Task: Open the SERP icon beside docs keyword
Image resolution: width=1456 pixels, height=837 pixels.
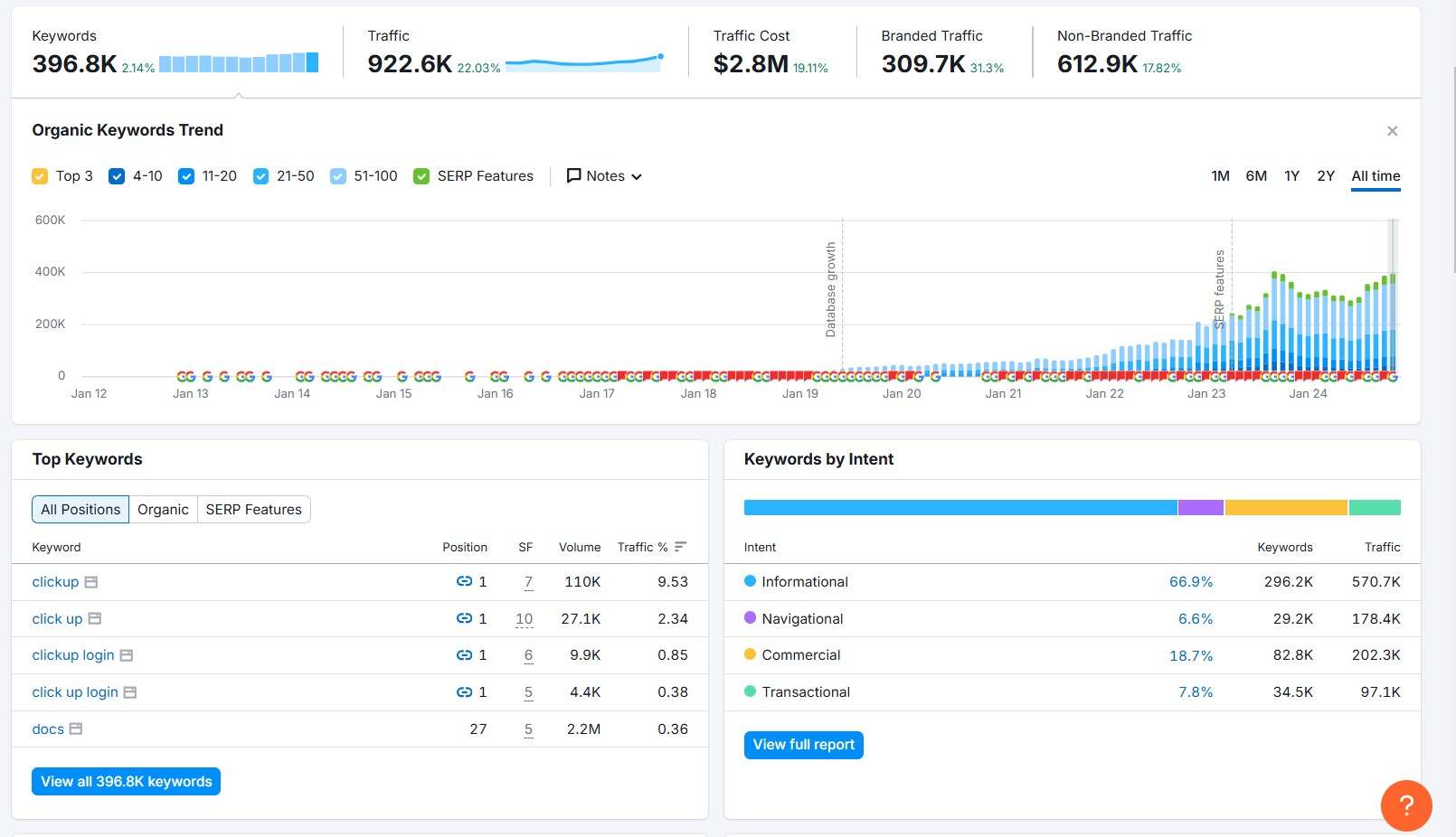Action: coord(76,729)
